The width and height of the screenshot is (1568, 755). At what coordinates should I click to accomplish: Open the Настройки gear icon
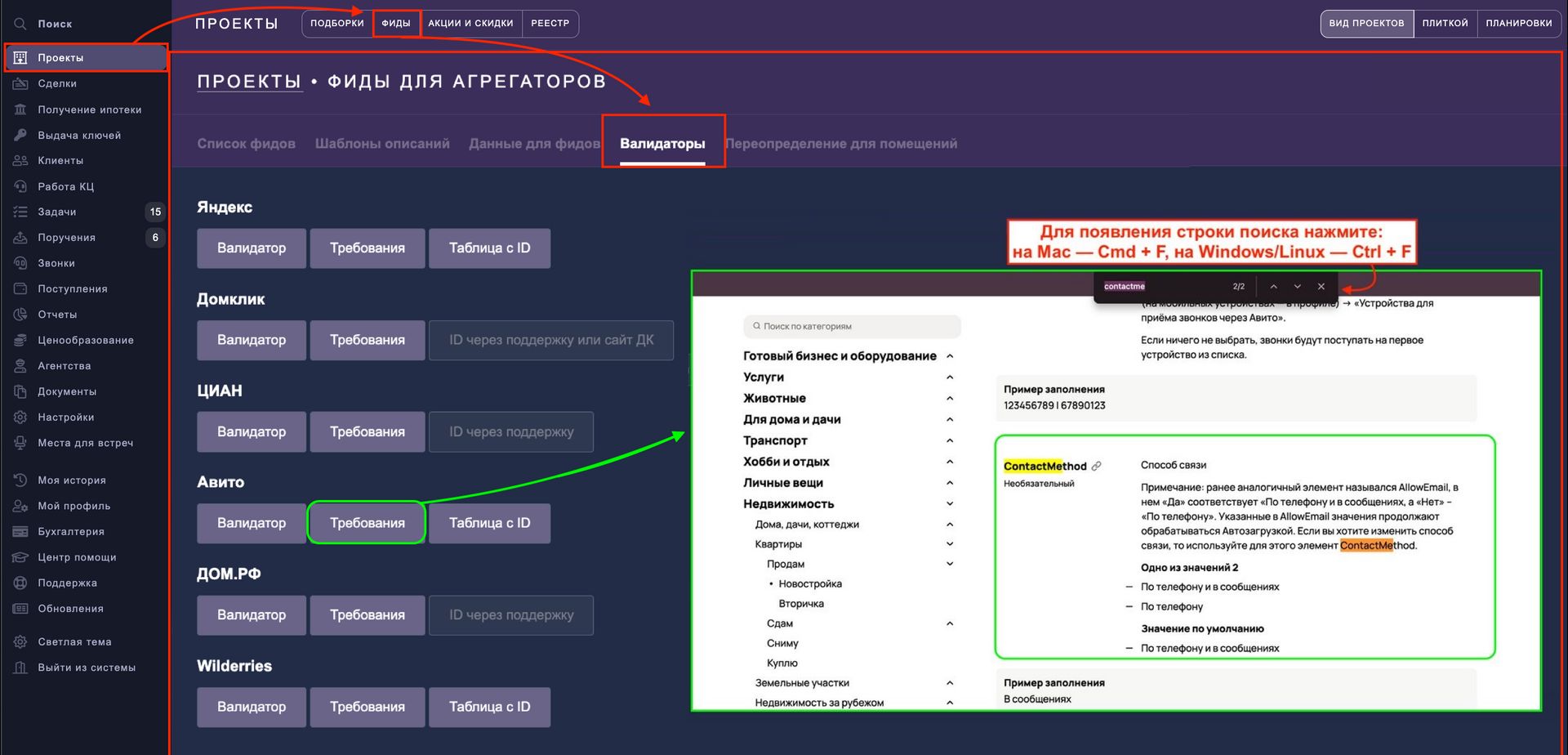click(20, 417)
